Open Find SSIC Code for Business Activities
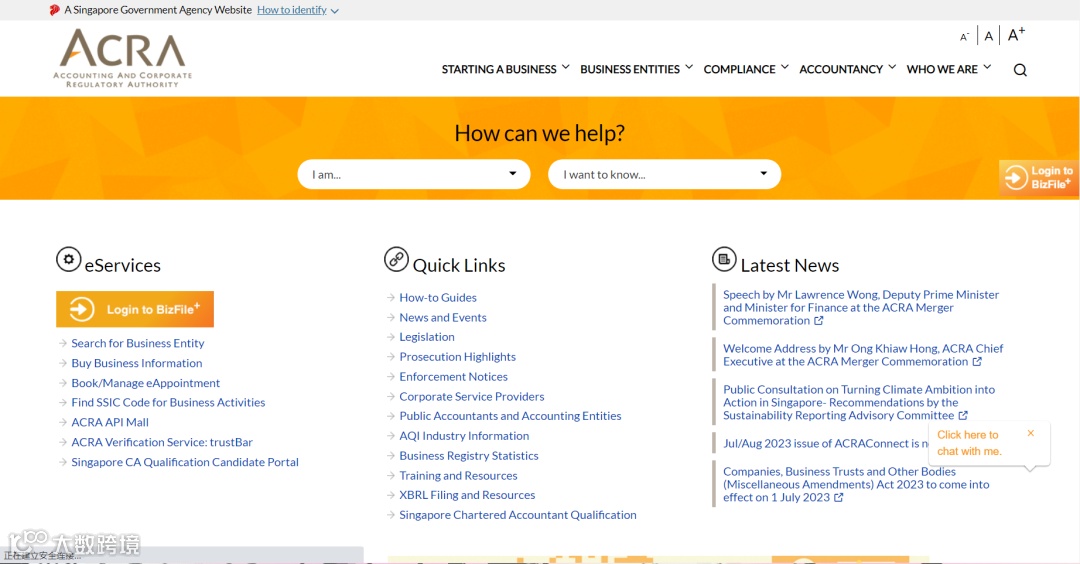 (x=168, y=402)
